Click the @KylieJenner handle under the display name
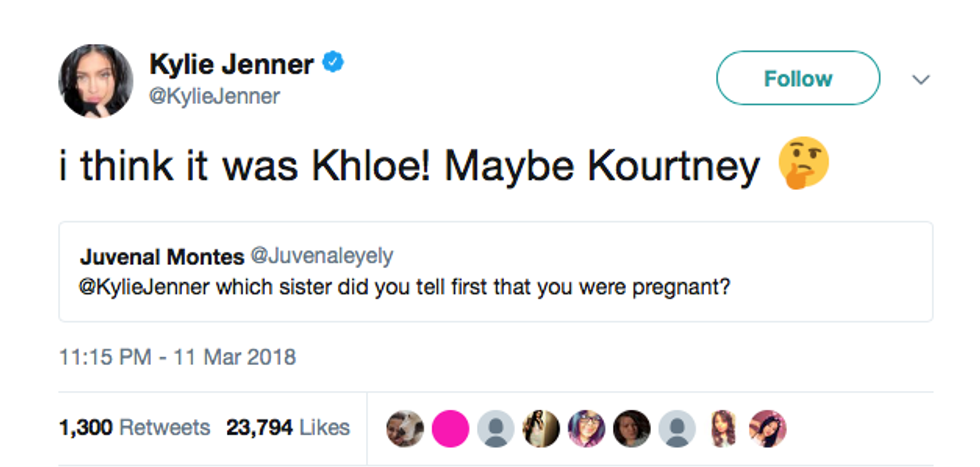The height and width of the screenshot is (467, 980). click(215, 97)
